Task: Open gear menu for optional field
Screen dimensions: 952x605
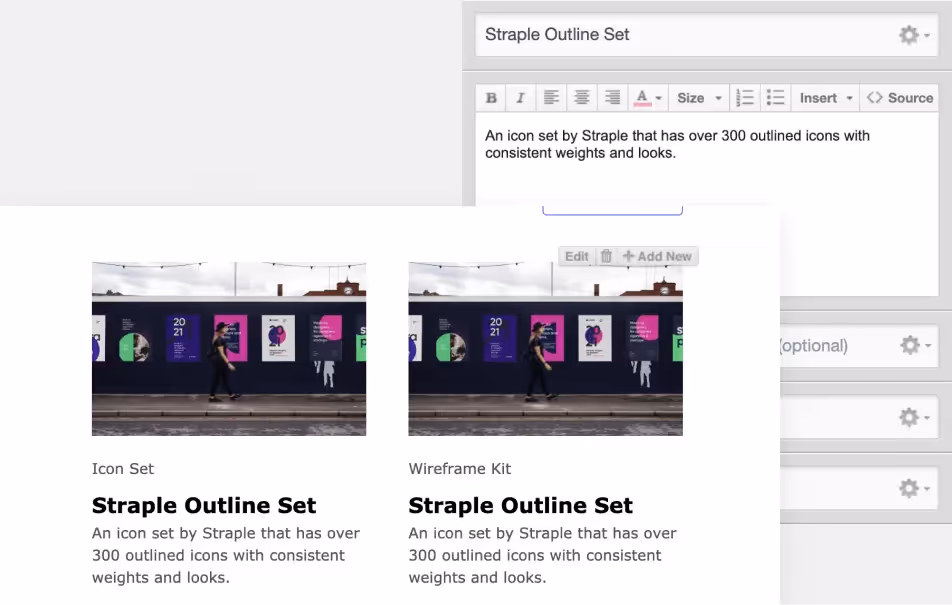Action: [915, 346]
